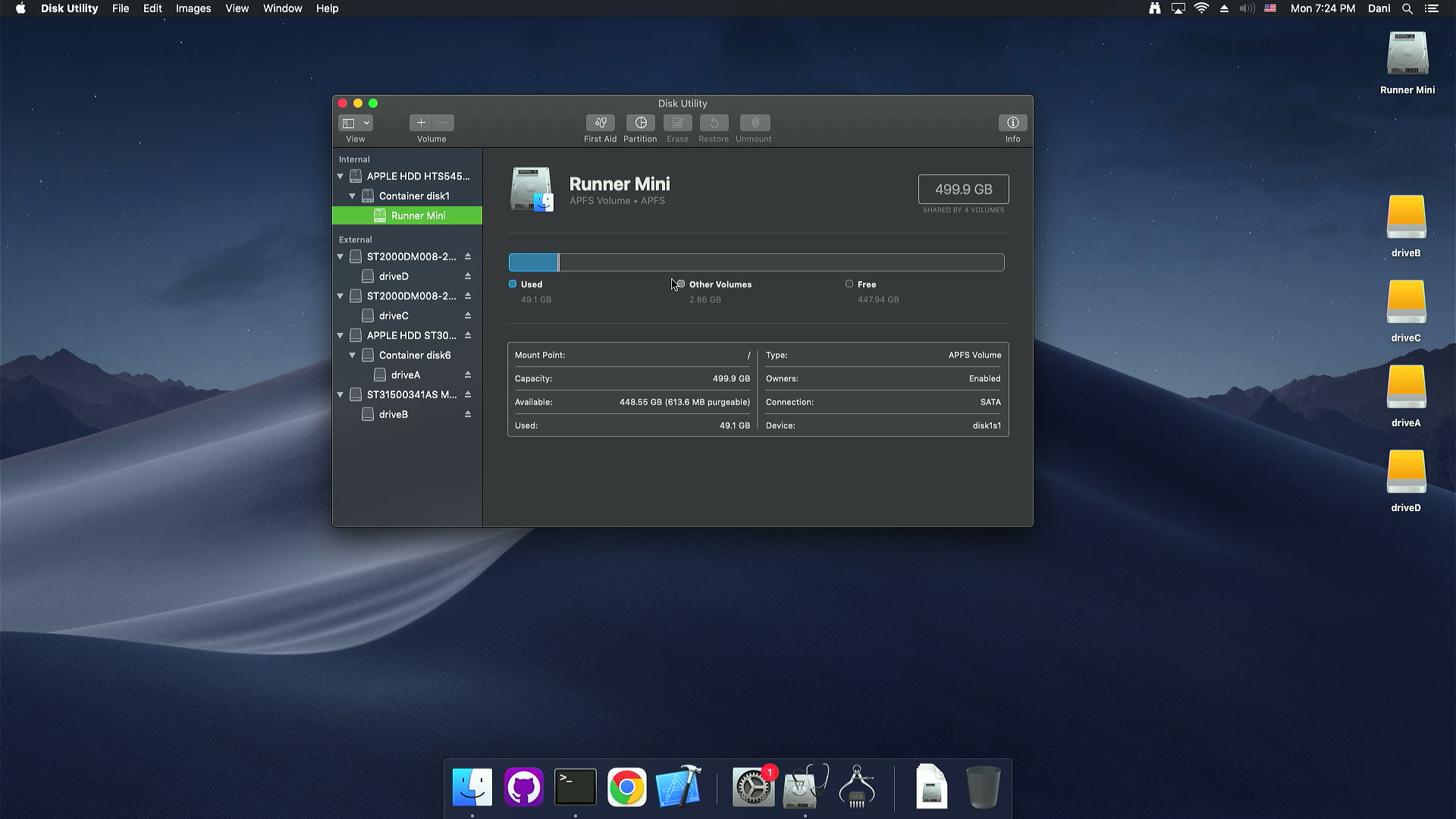The width and height of the screenshot is (1456, 819).
Task: Select driveB in the sidebar
Action: point(407,414)
